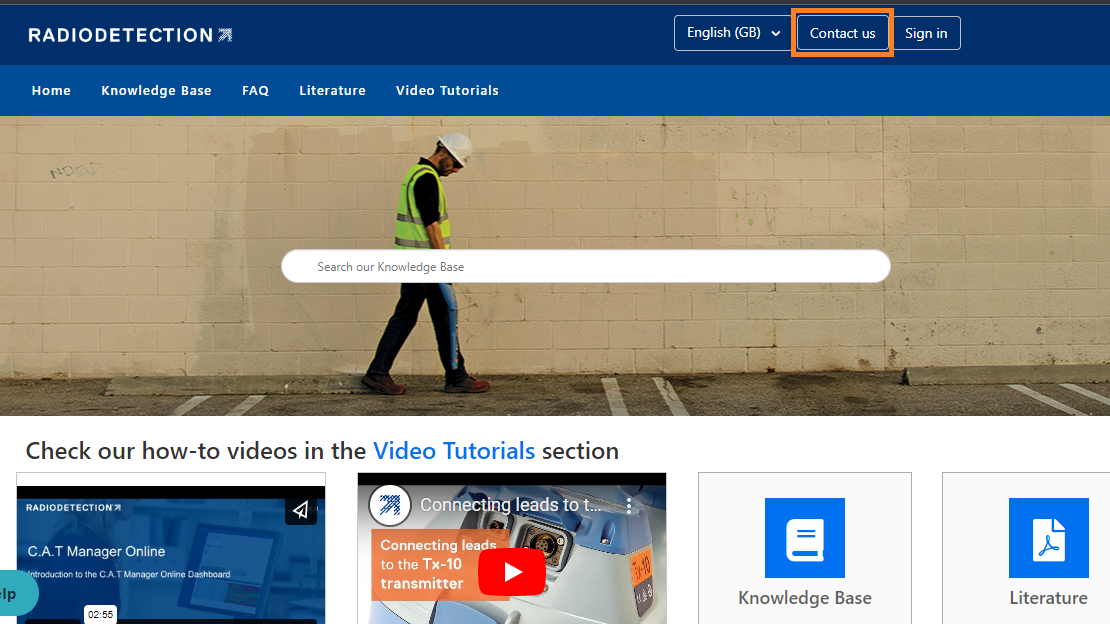The image size is (1110, 624).
Task: Open the YouTube video's three-dot options menu
Action: (x=629, y=505)
